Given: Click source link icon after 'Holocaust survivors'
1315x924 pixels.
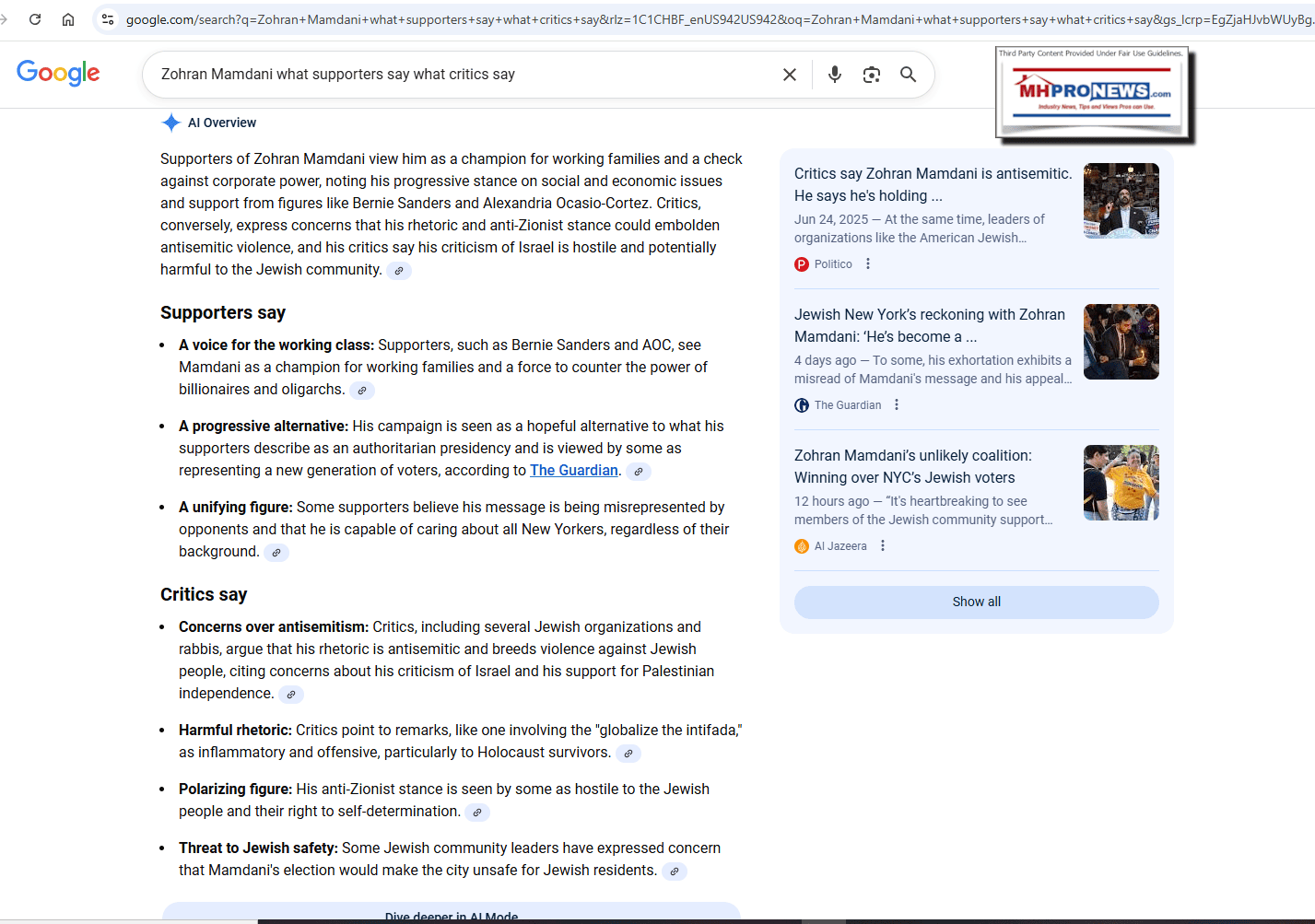Looking at the screenshot, I should [628, 754].
